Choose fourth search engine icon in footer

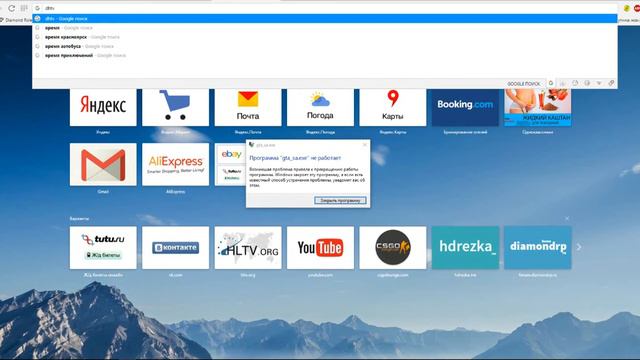(587, 83)
